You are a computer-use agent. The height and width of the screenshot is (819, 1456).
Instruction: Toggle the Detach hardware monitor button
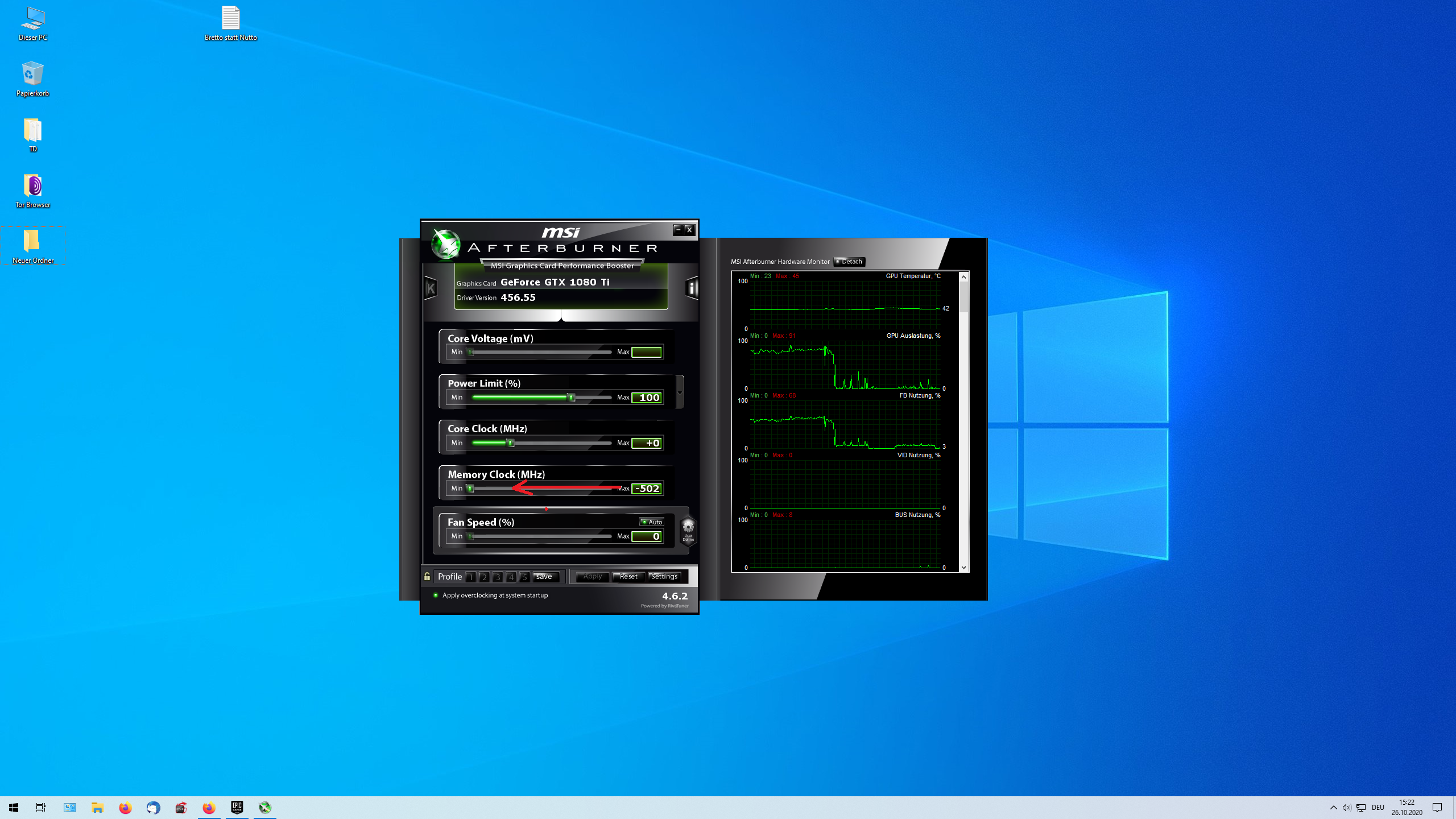click(x=849, y=262)
